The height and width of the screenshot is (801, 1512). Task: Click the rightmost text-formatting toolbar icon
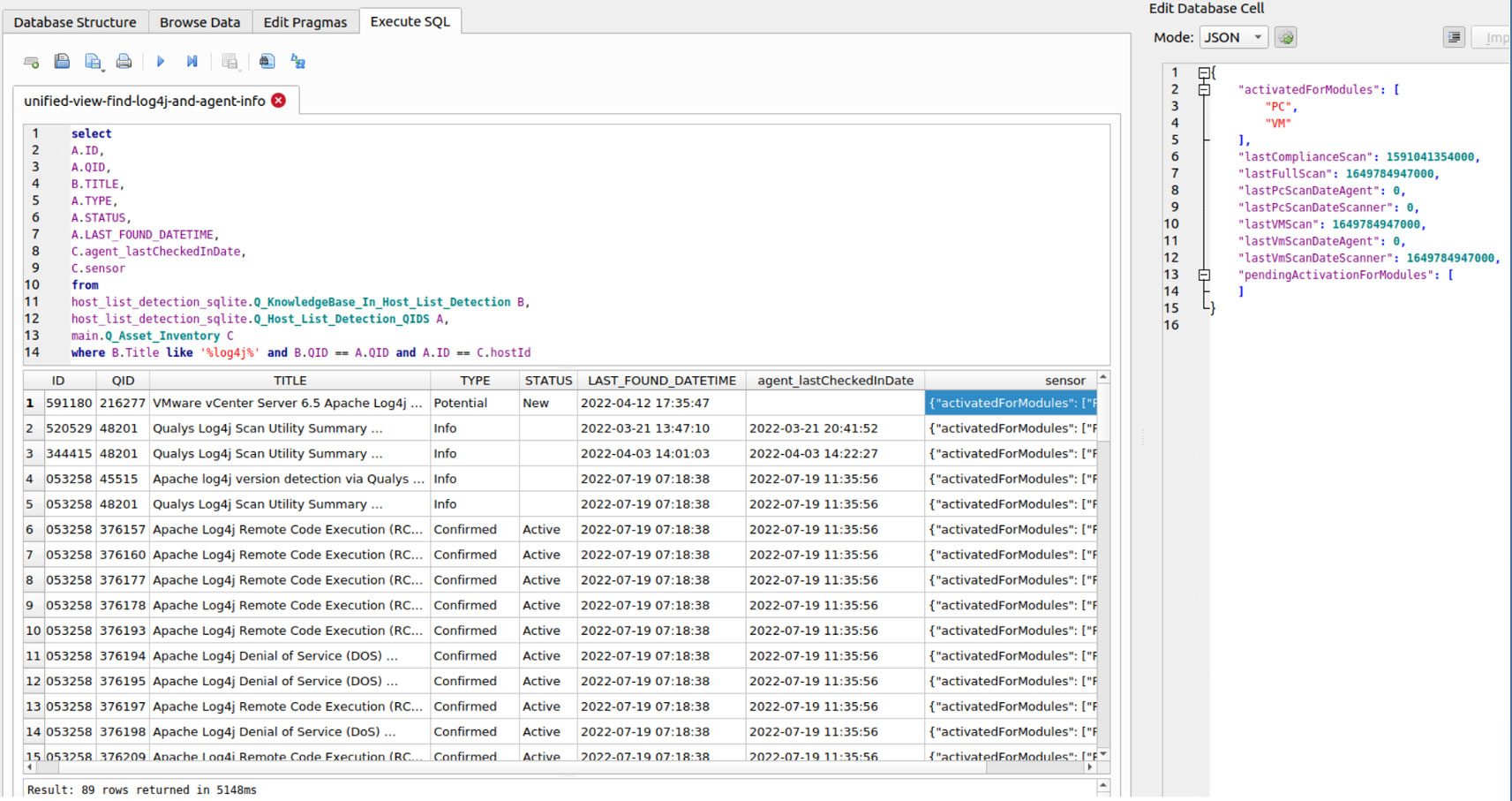click(x=297, y=61)
